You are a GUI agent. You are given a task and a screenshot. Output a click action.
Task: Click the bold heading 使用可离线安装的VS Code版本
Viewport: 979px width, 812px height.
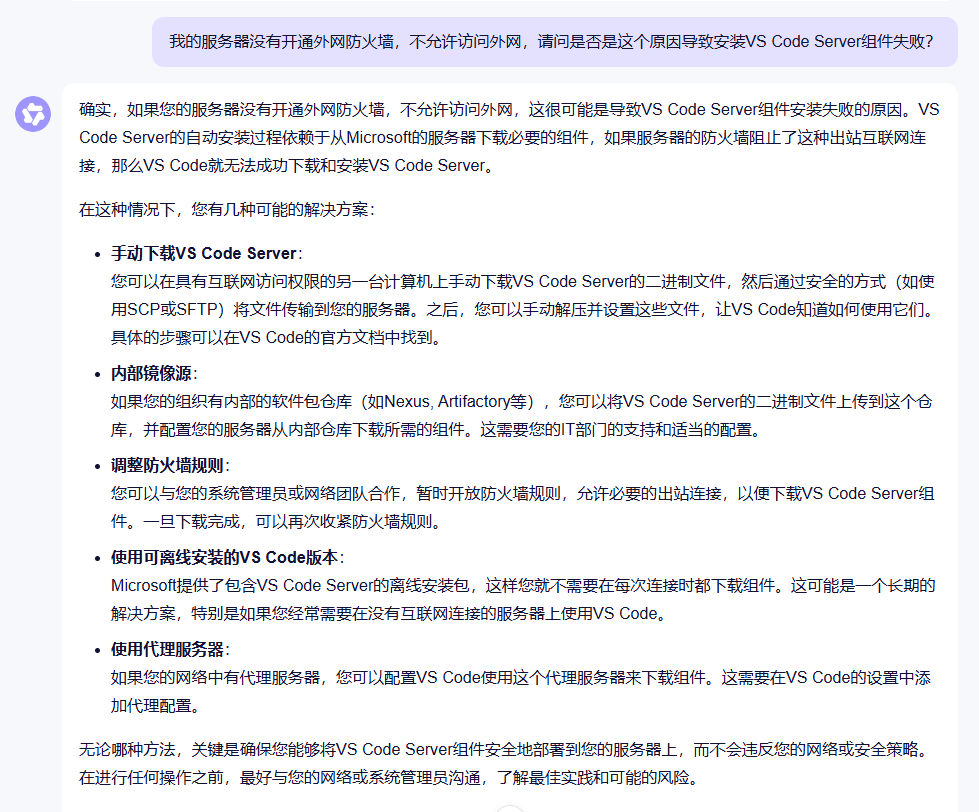225,557
